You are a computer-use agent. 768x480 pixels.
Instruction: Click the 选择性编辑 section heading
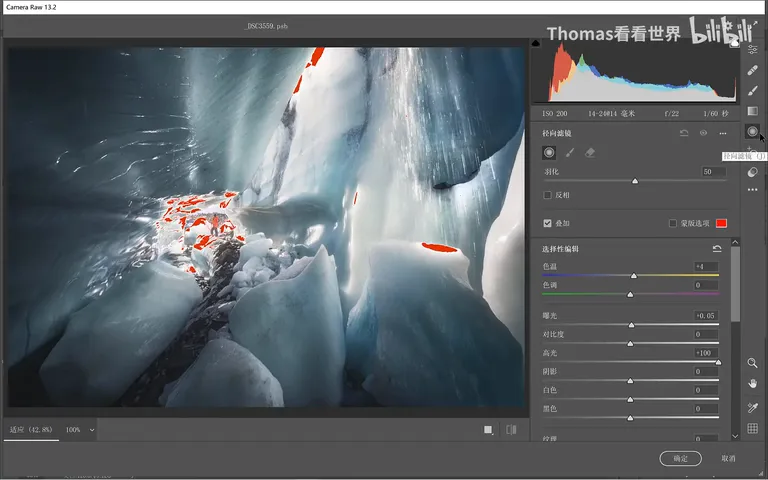(560, 249)
